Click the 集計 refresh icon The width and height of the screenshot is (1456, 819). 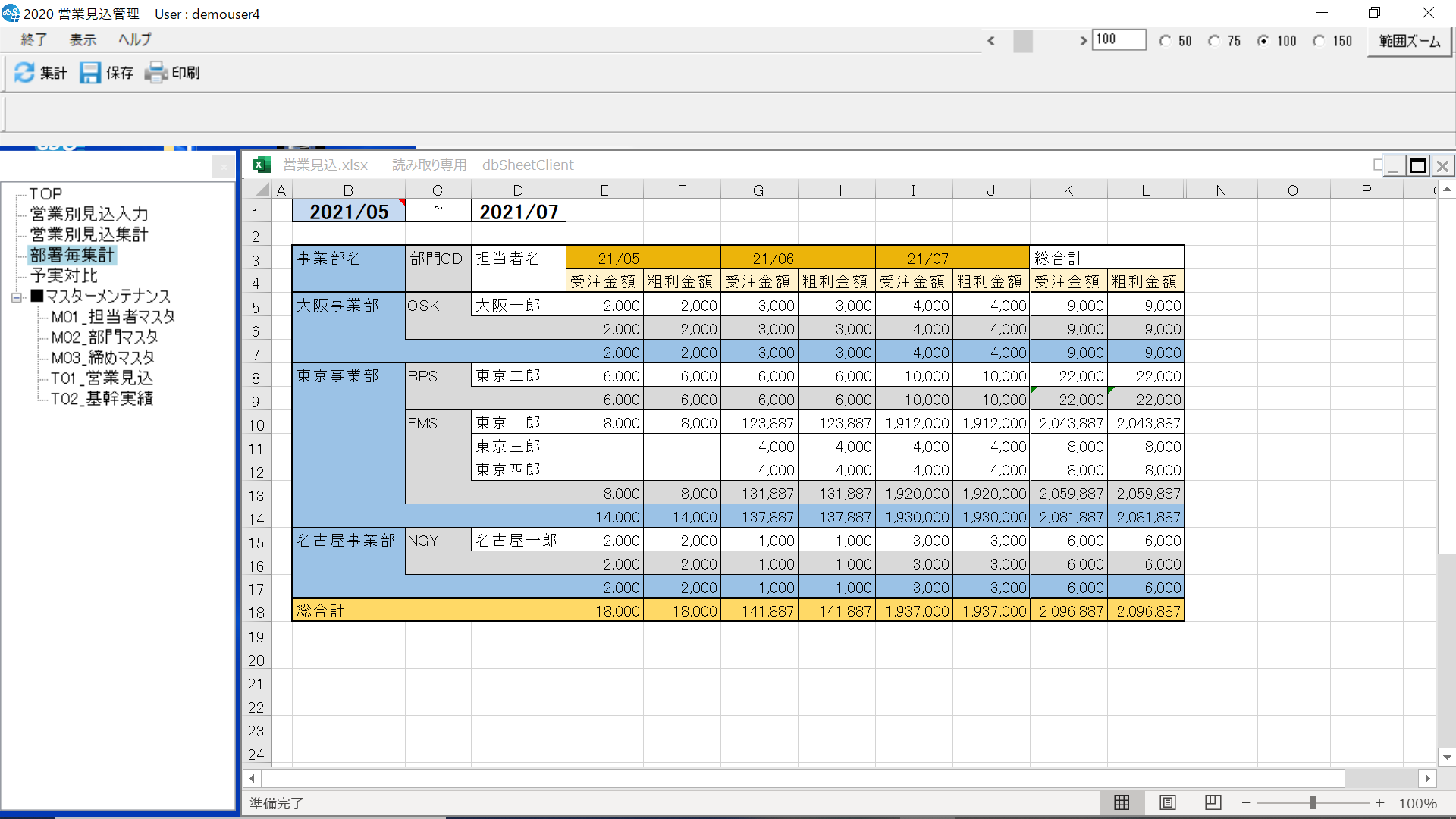click(24, 73)
